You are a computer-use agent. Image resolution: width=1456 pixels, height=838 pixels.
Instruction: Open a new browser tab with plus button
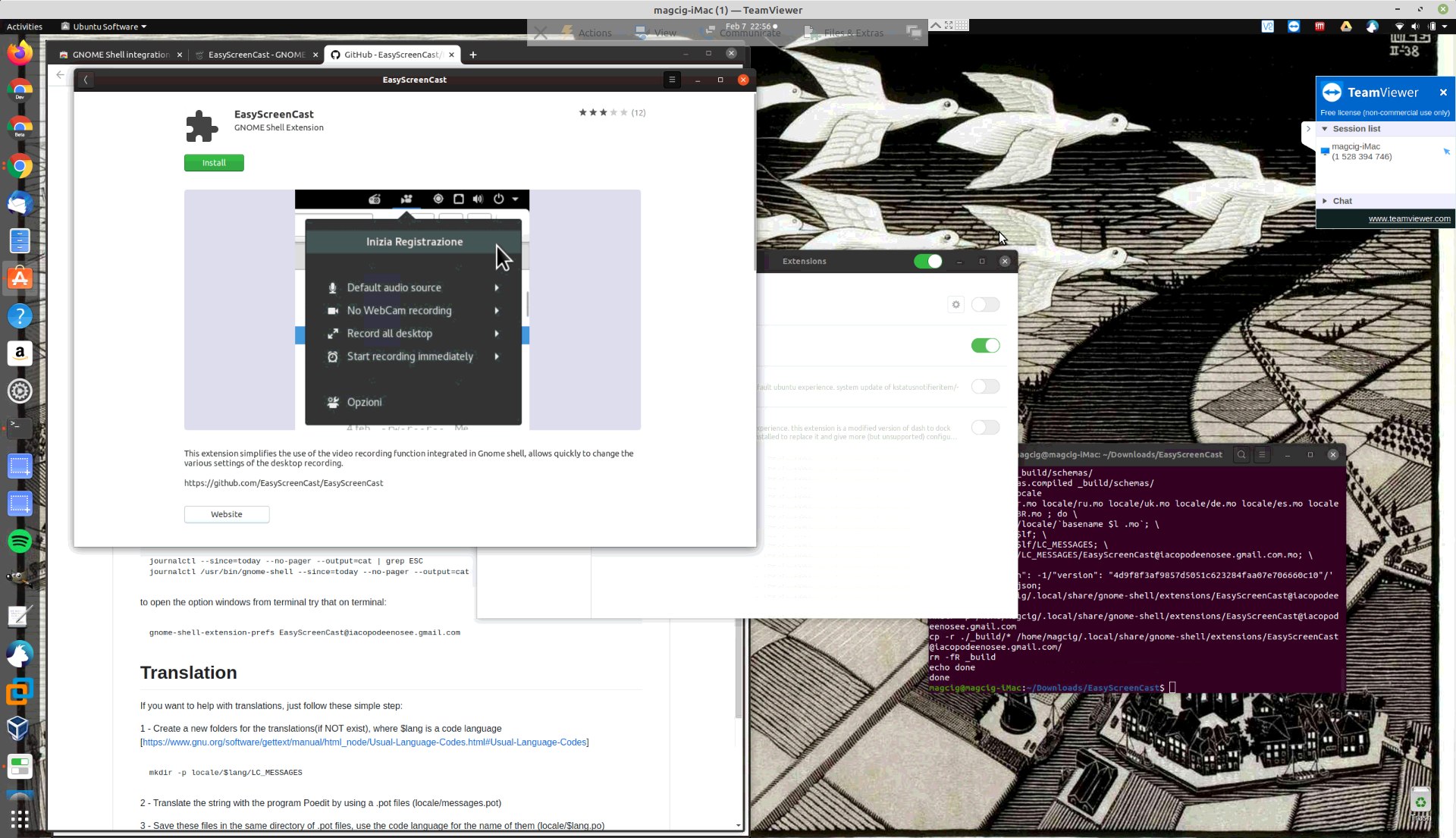473,55
